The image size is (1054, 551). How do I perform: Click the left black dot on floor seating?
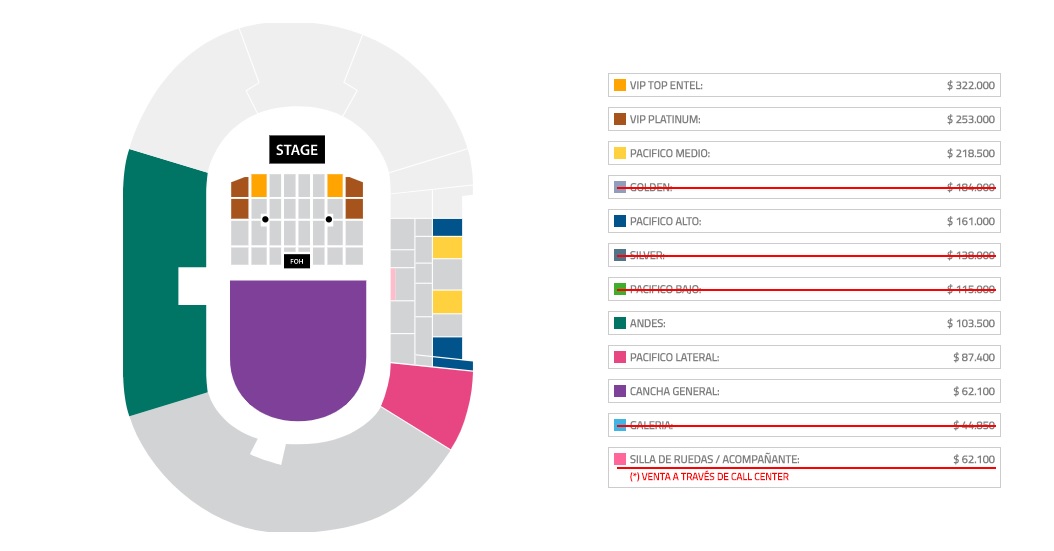[x=265, y=219]
